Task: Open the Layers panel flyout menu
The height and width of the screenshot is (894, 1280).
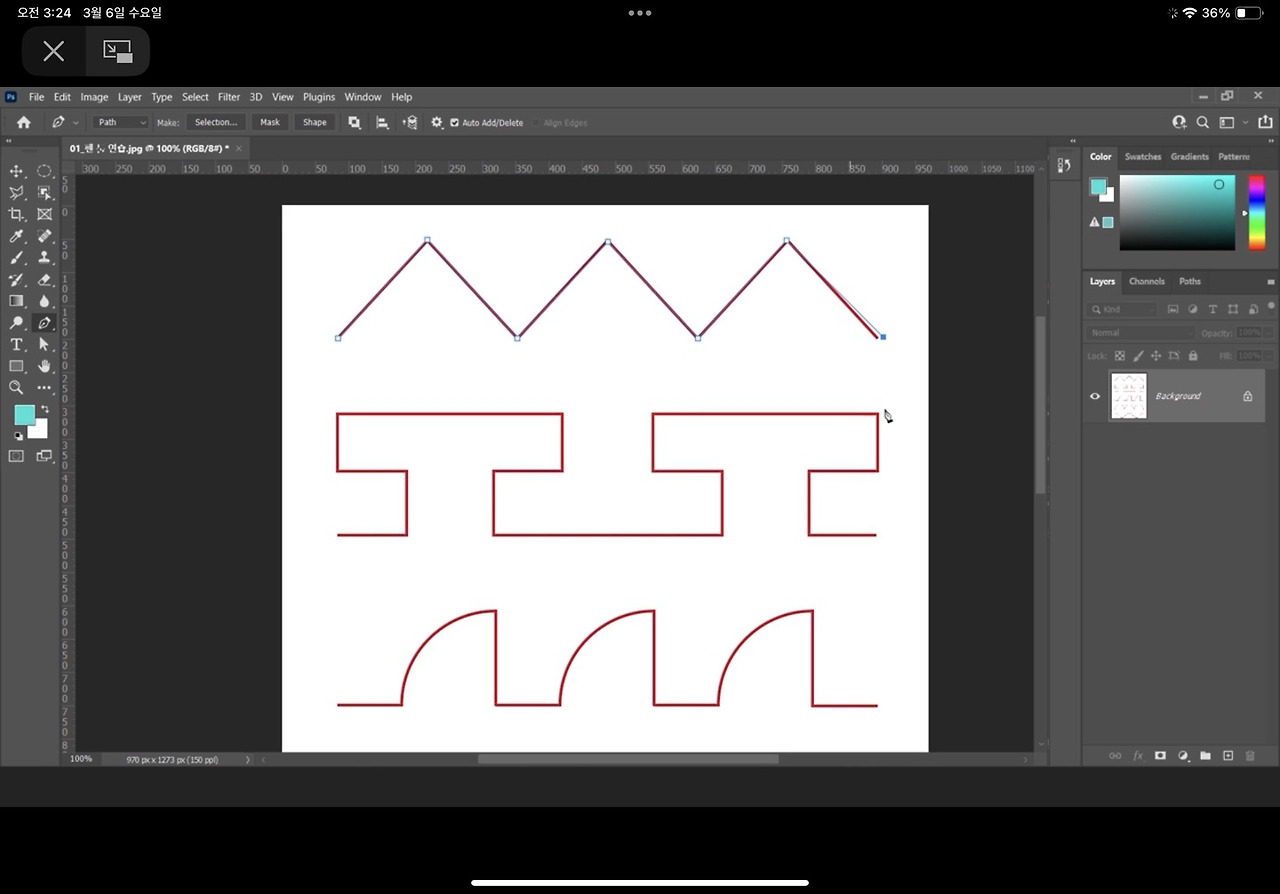Action: tap(1271, 282)
